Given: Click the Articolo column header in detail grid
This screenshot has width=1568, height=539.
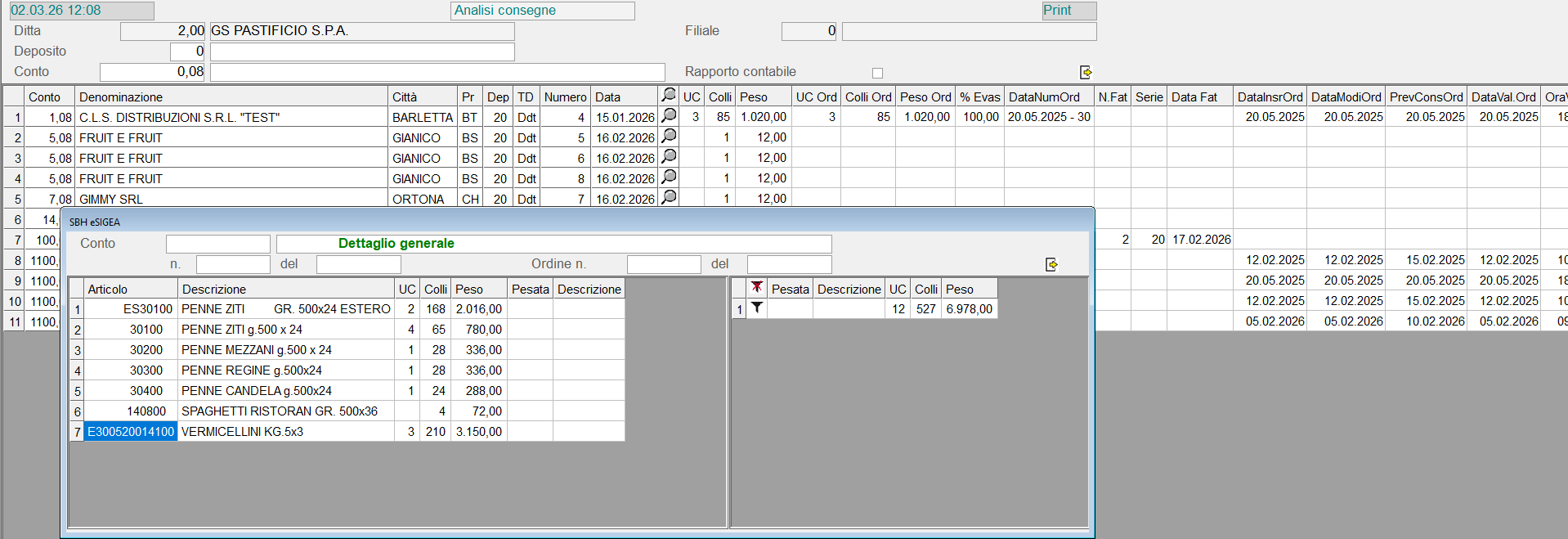Looking at the screenshot, I should 131,289.
